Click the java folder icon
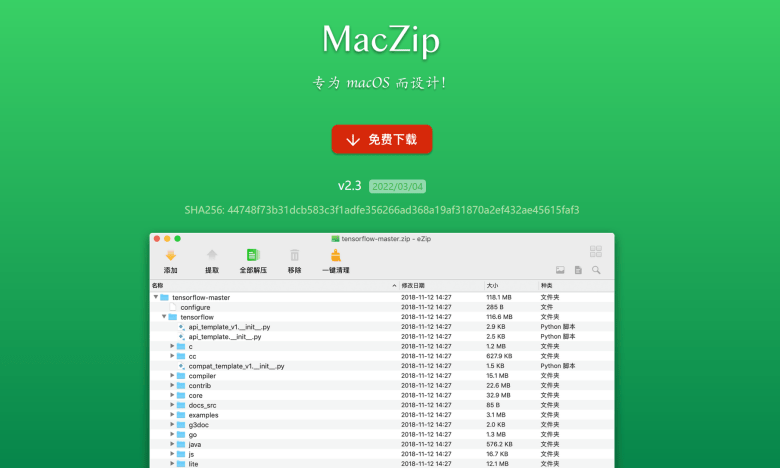This screenshot has width=780, height=468. (x=181, y=444)
